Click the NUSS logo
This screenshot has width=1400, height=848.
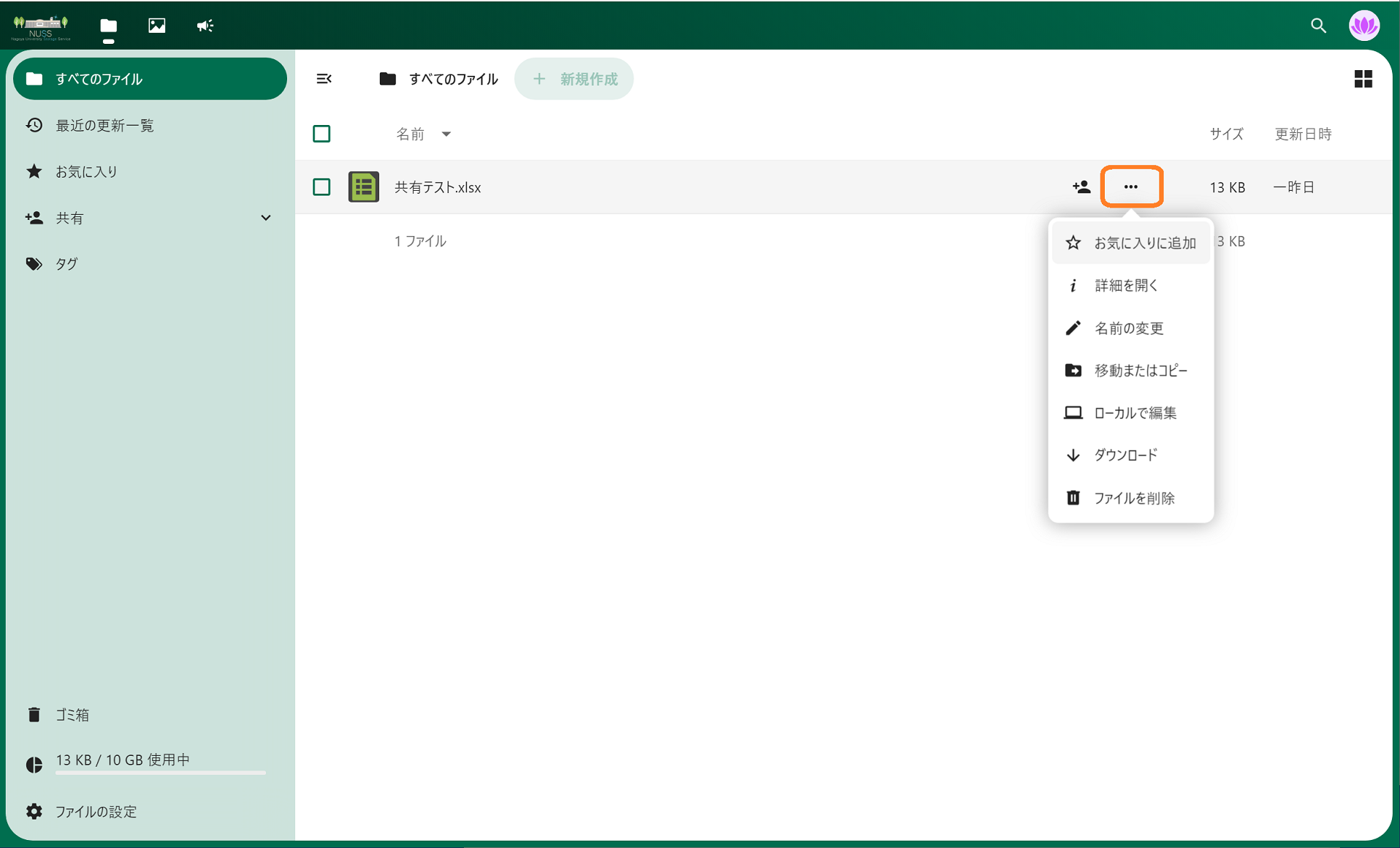[x=41, y=27]
